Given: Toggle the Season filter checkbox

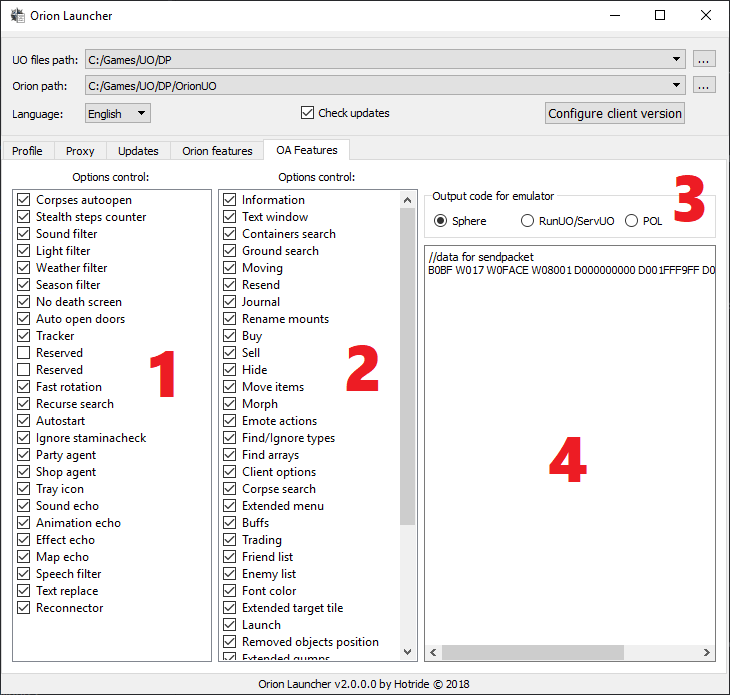Looking at the screenshot, I should pos(24,284).
